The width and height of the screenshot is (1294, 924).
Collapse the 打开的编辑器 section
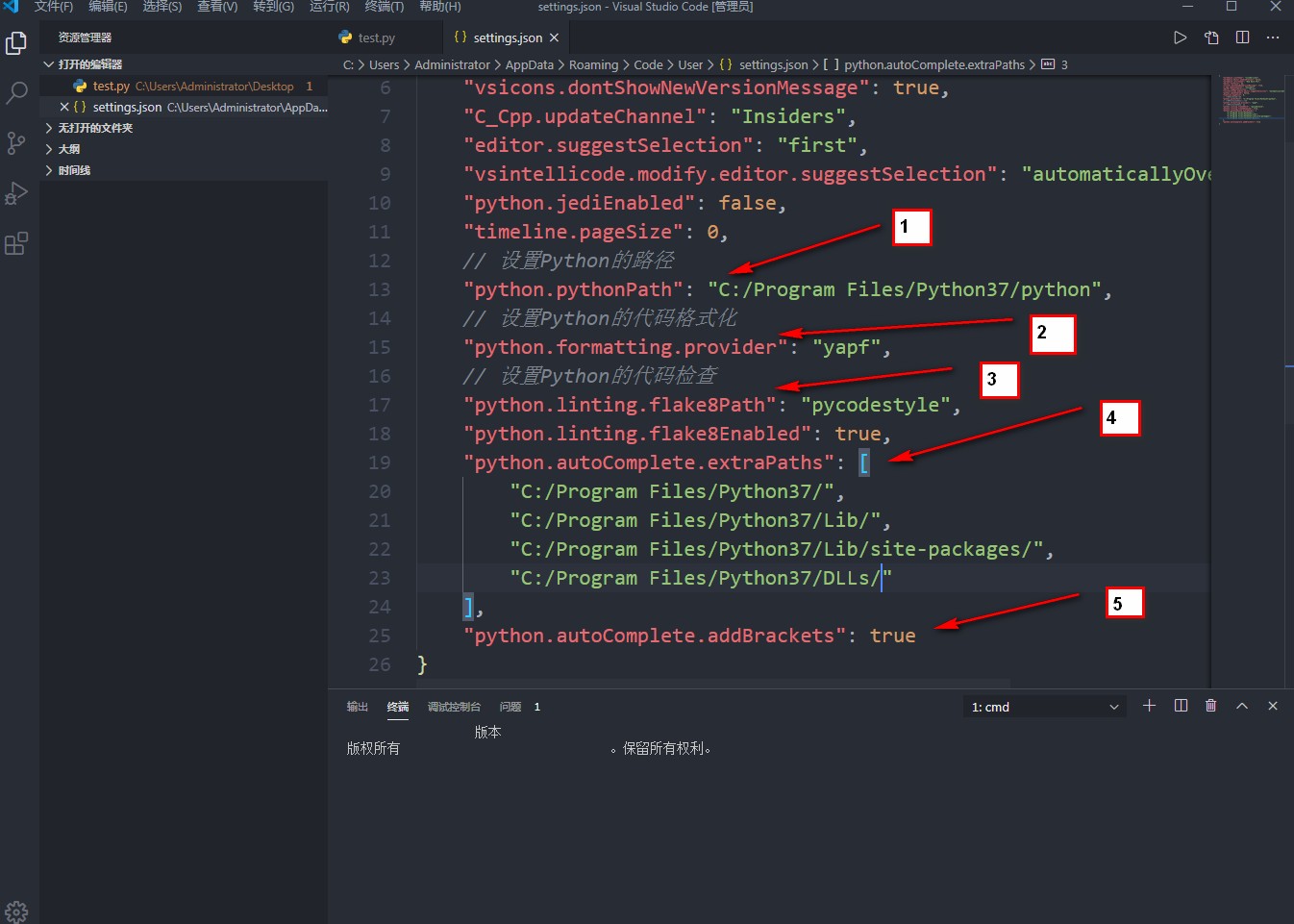point(91,63)
